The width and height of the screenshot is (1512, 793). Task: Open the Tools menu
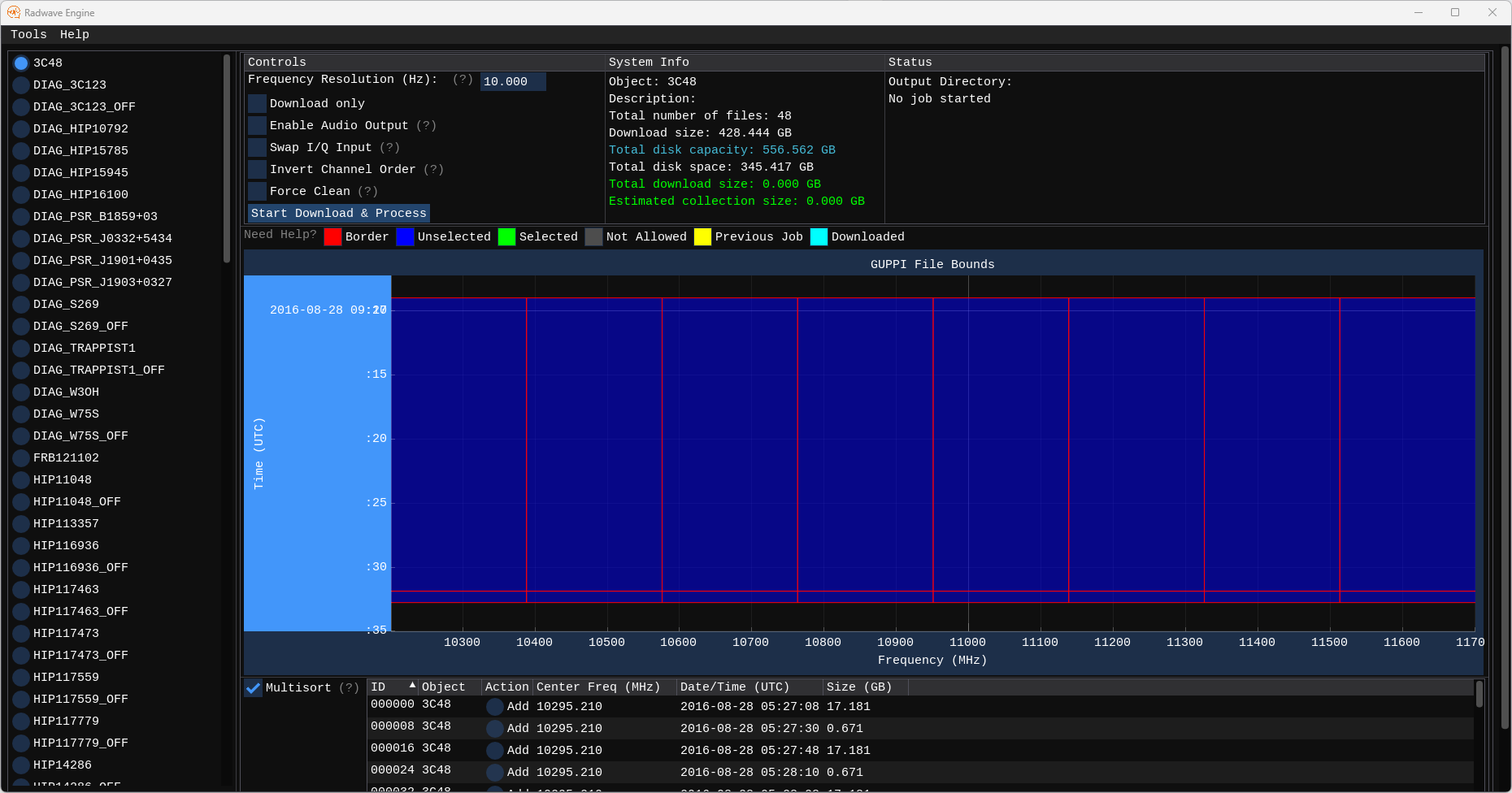[x=28, y=34]
